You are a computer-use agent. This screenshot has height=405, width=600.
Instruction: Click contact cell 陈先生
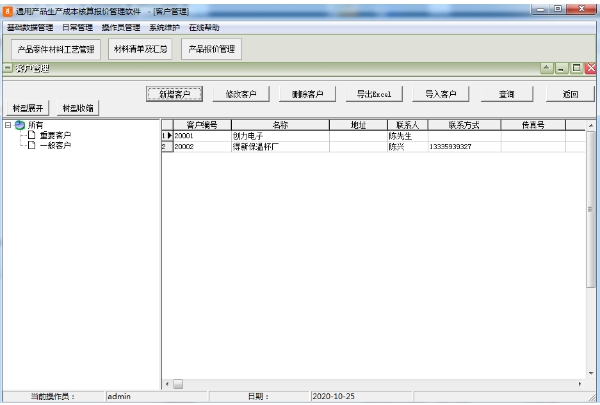[408, 136]
